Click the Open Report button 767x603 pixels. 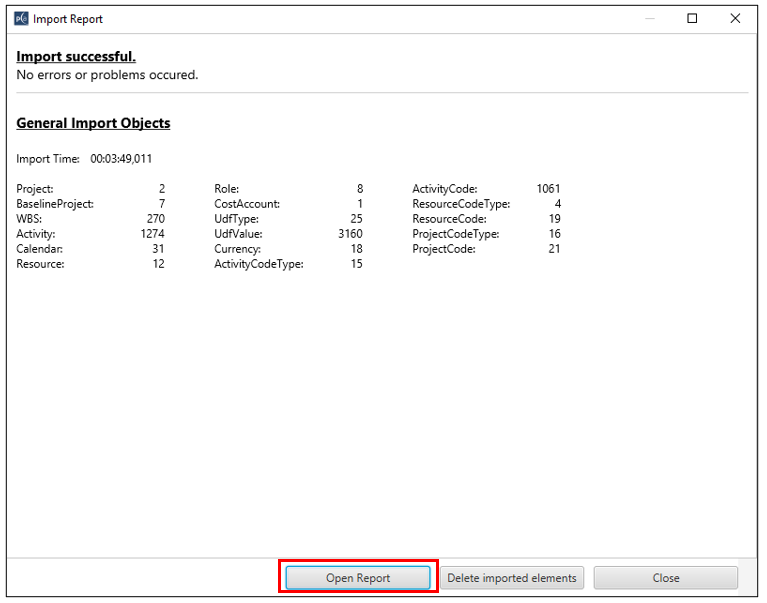(358, 578)
